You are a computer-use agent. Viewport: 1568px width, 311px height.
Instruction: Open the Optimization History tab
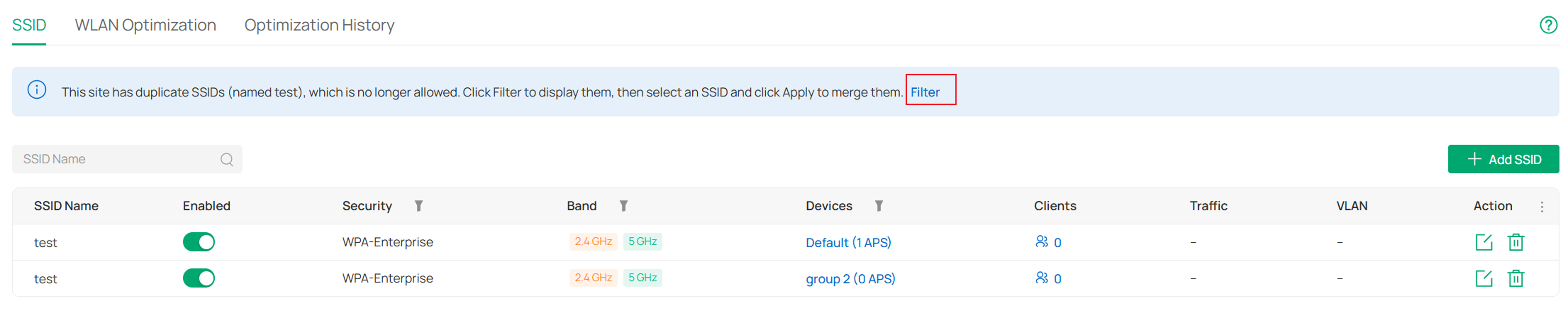[x=320, y=25]
